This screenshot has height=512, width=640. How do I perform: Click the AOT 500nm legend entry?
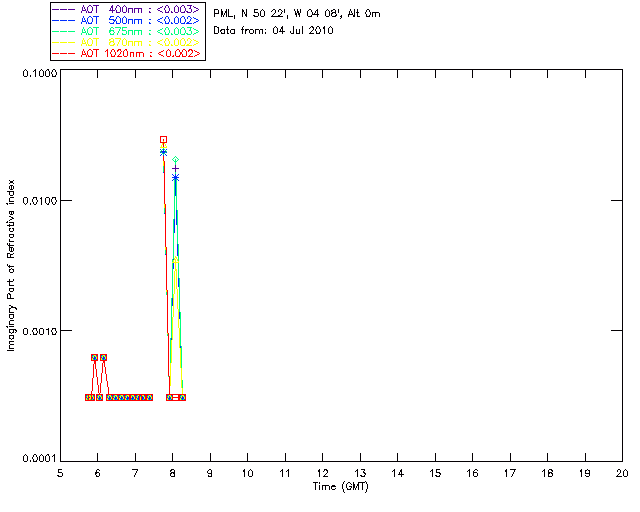tap(126, 20)
